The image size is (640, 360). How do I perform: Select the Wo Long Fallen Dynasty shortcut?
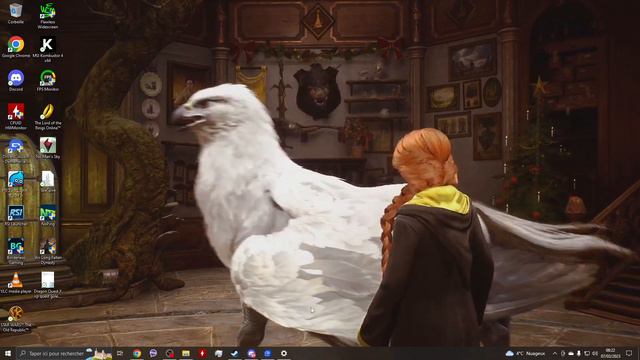(x=48, y=251)
